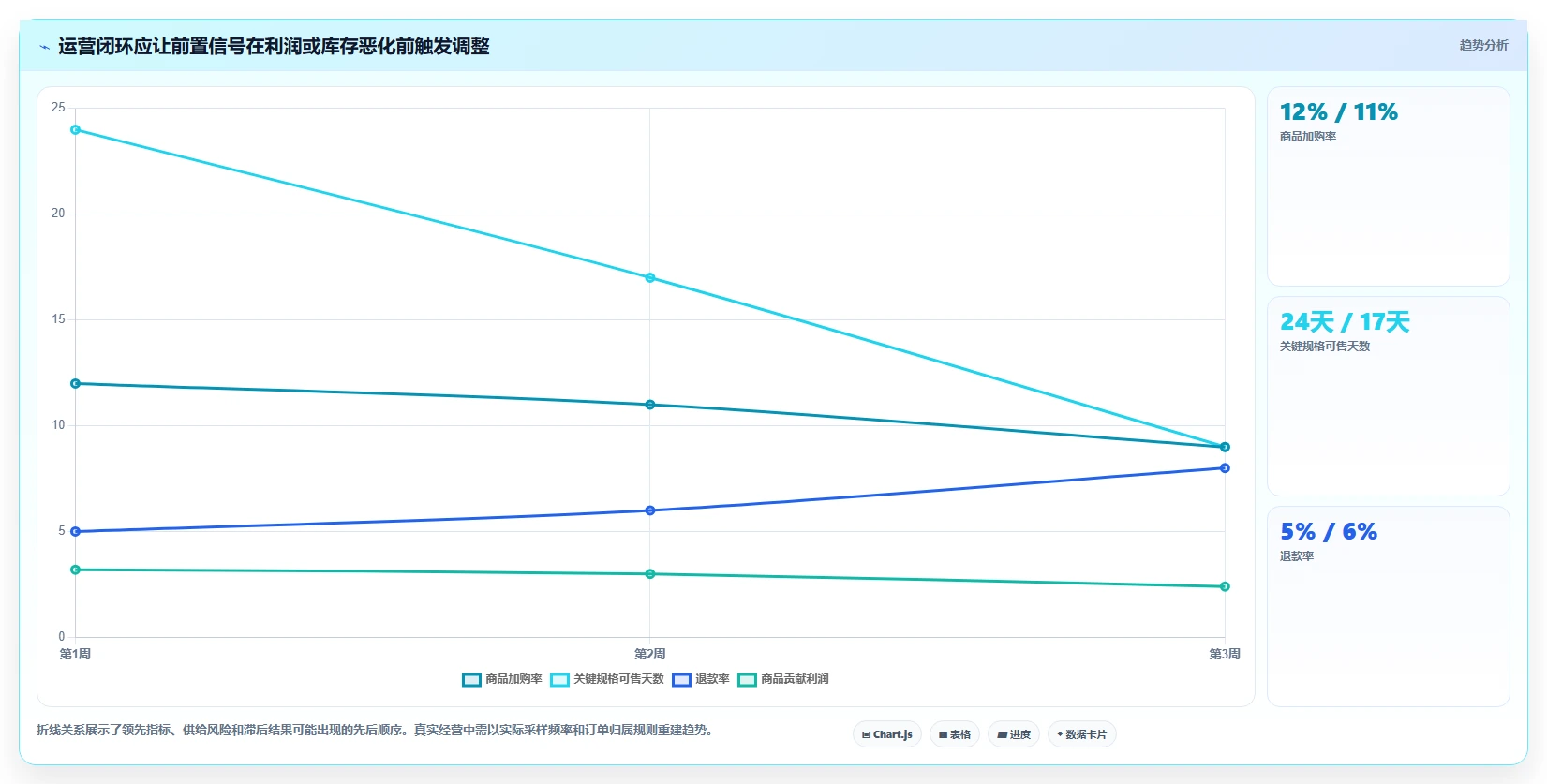Click 商品加购率 data point at 第2周
The height and width of the screenshot is (784, 1547).
tap(650, 405)
